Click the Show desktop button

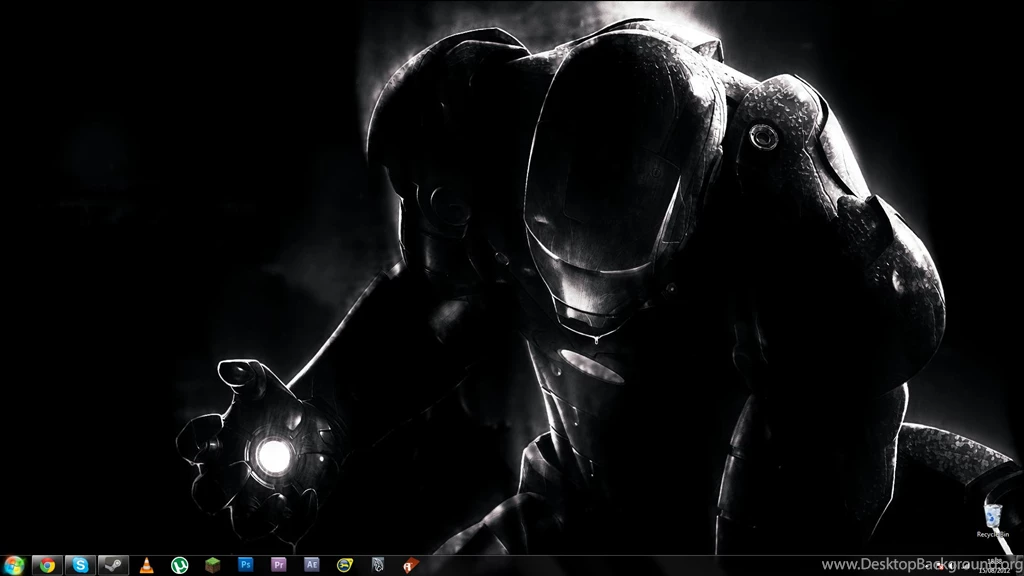[1019, 565]
